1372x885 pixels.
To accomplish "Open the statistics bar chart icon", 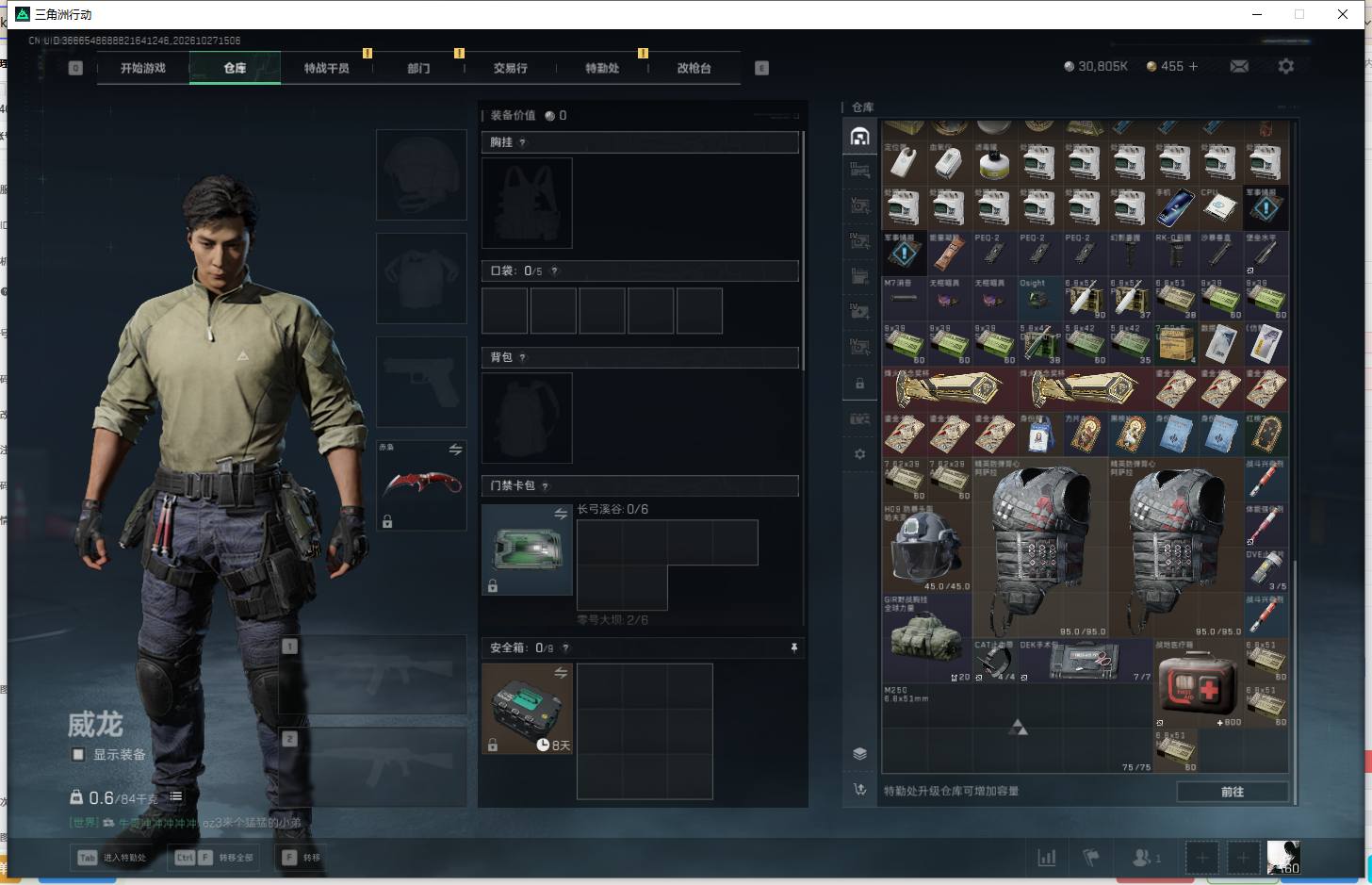I will click(1047, 857).
